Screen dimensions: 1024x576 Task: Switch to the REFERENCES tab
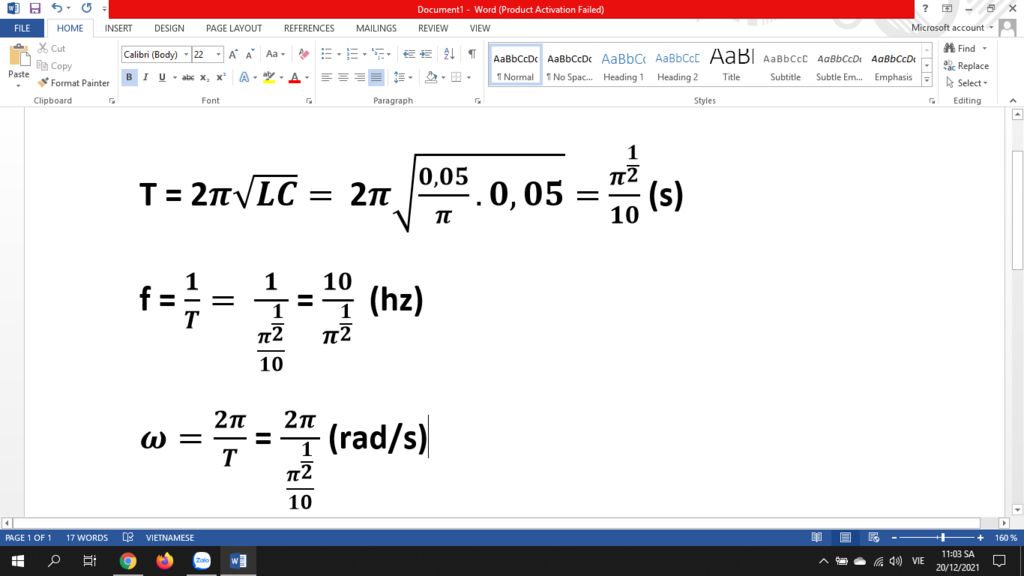[309, 28]
